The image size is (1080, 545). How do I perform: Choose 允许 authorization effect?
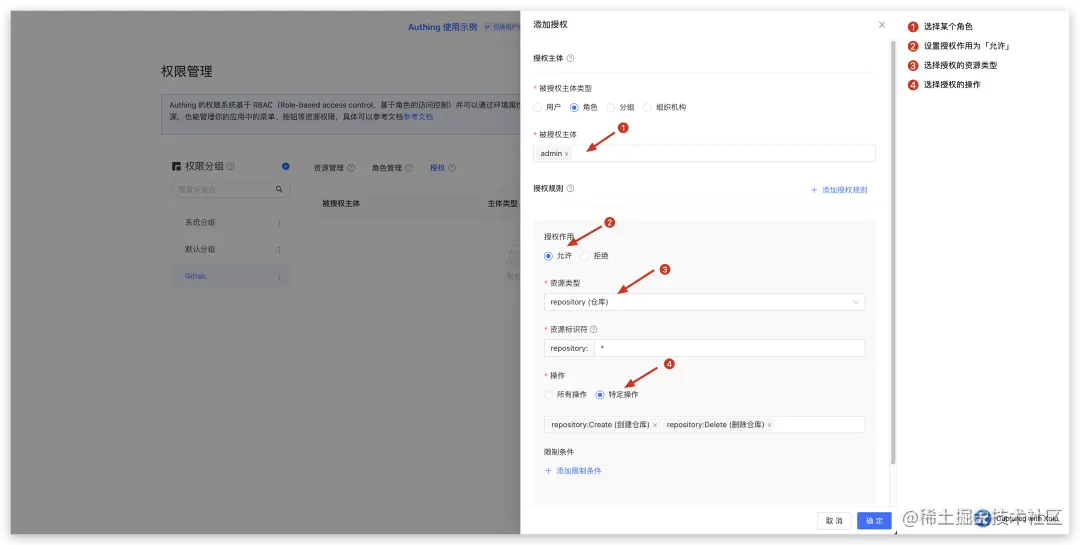pyautogui.click(x=548, y=256)
